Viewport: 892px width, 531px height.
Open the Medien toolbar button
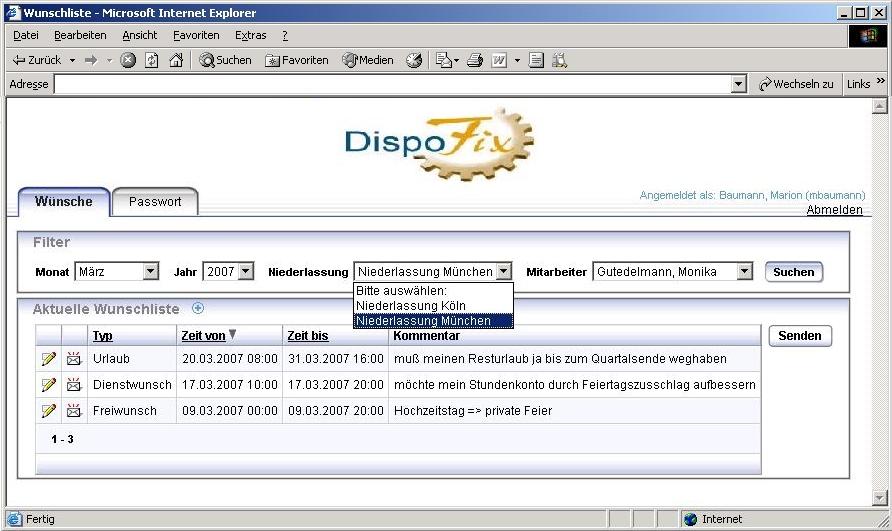click(367, 60)
